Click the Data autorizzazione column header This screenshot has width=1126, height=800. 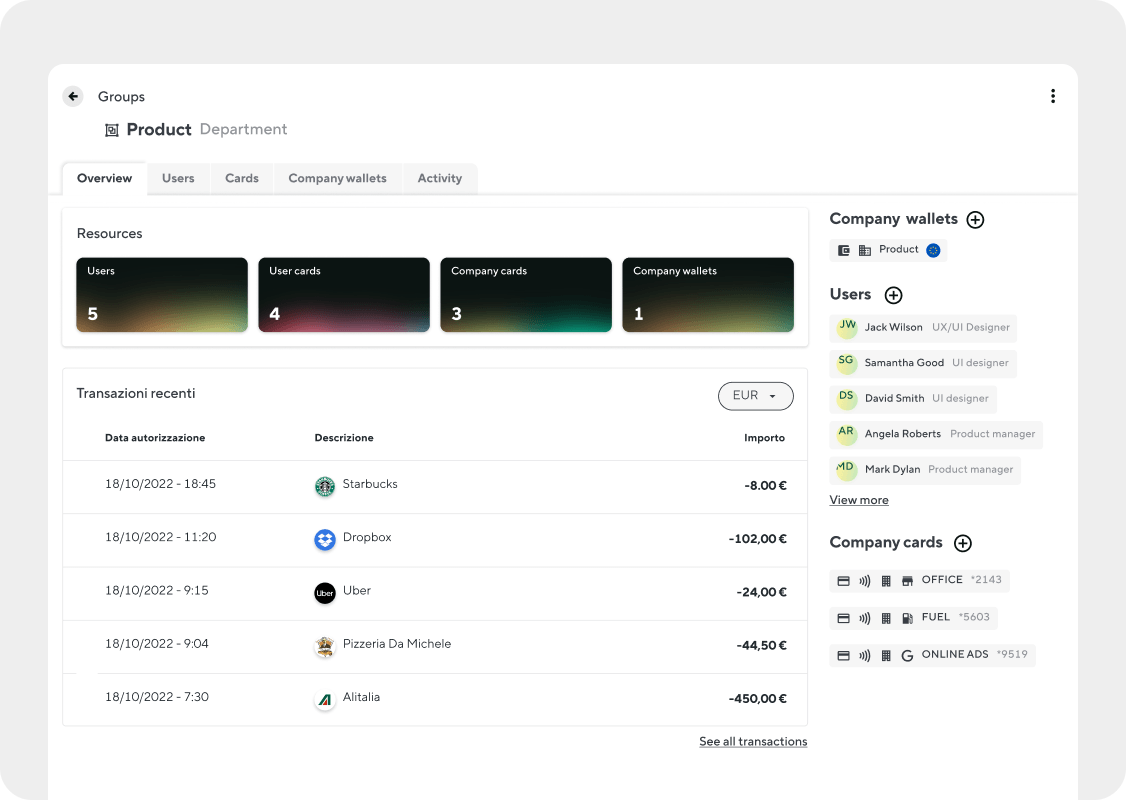click(x=155, y=438)
